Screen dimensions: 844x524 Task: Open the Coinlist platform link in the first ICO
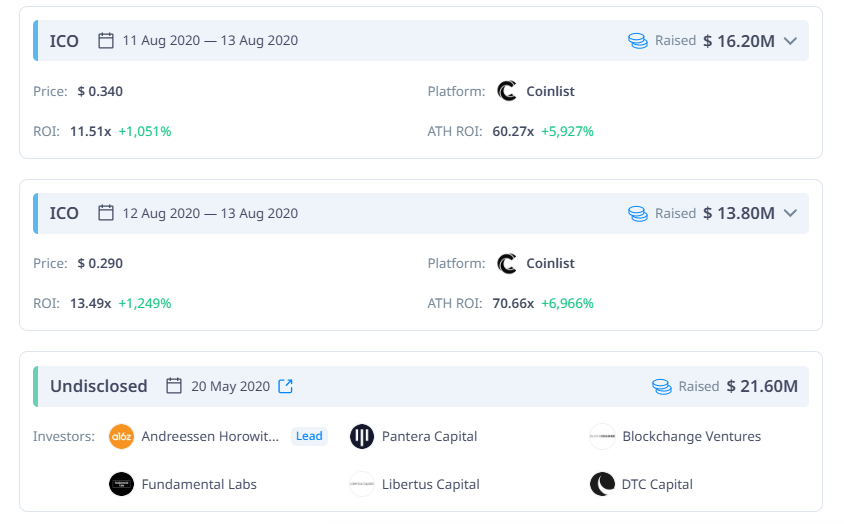pyautogui.click(x=550, y=91)
